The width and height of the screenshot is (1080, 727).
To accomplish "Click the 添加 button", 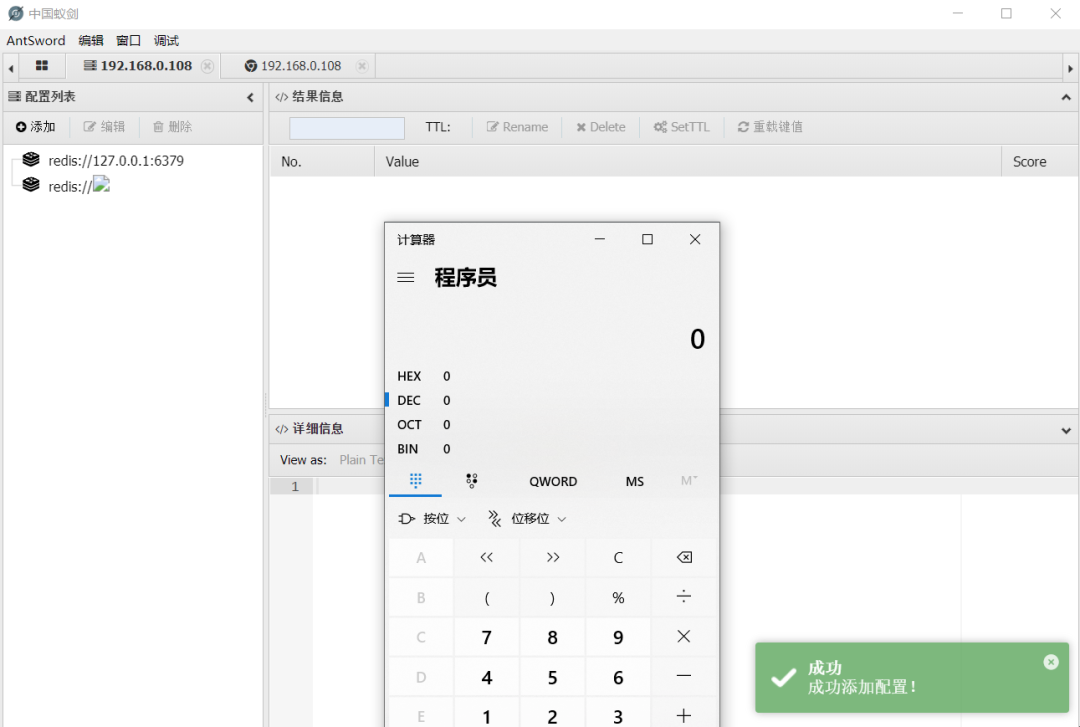I will 35,127.
